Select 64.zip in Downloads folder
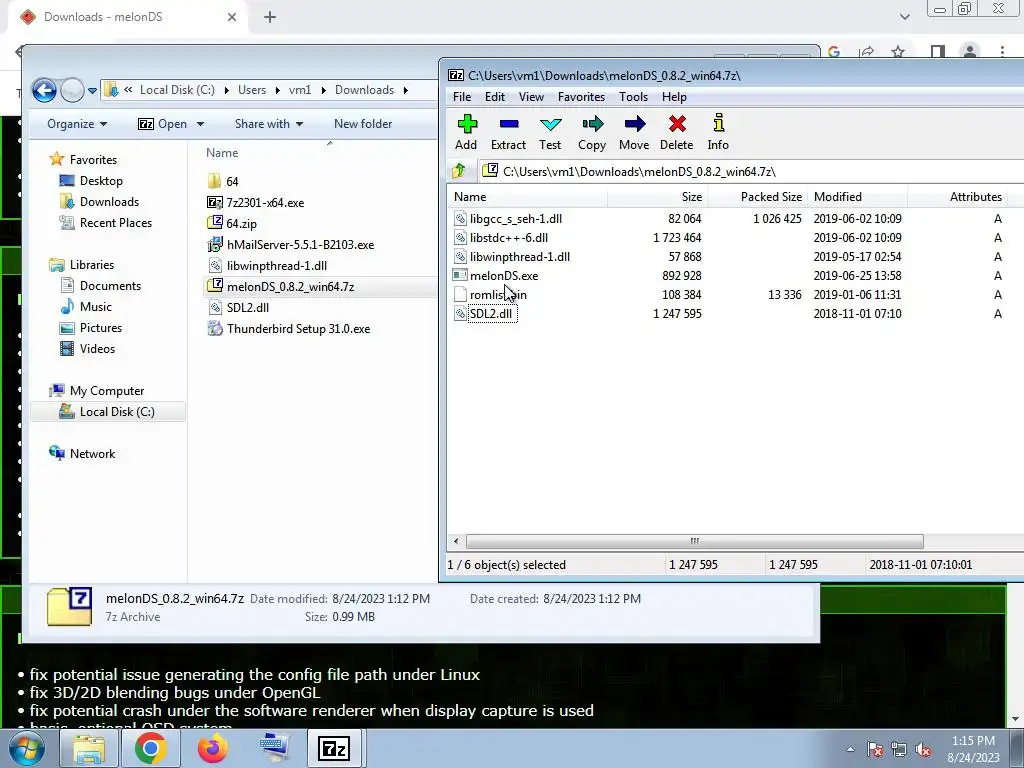This screenshot has width=1024, height=768. [232, 223]
